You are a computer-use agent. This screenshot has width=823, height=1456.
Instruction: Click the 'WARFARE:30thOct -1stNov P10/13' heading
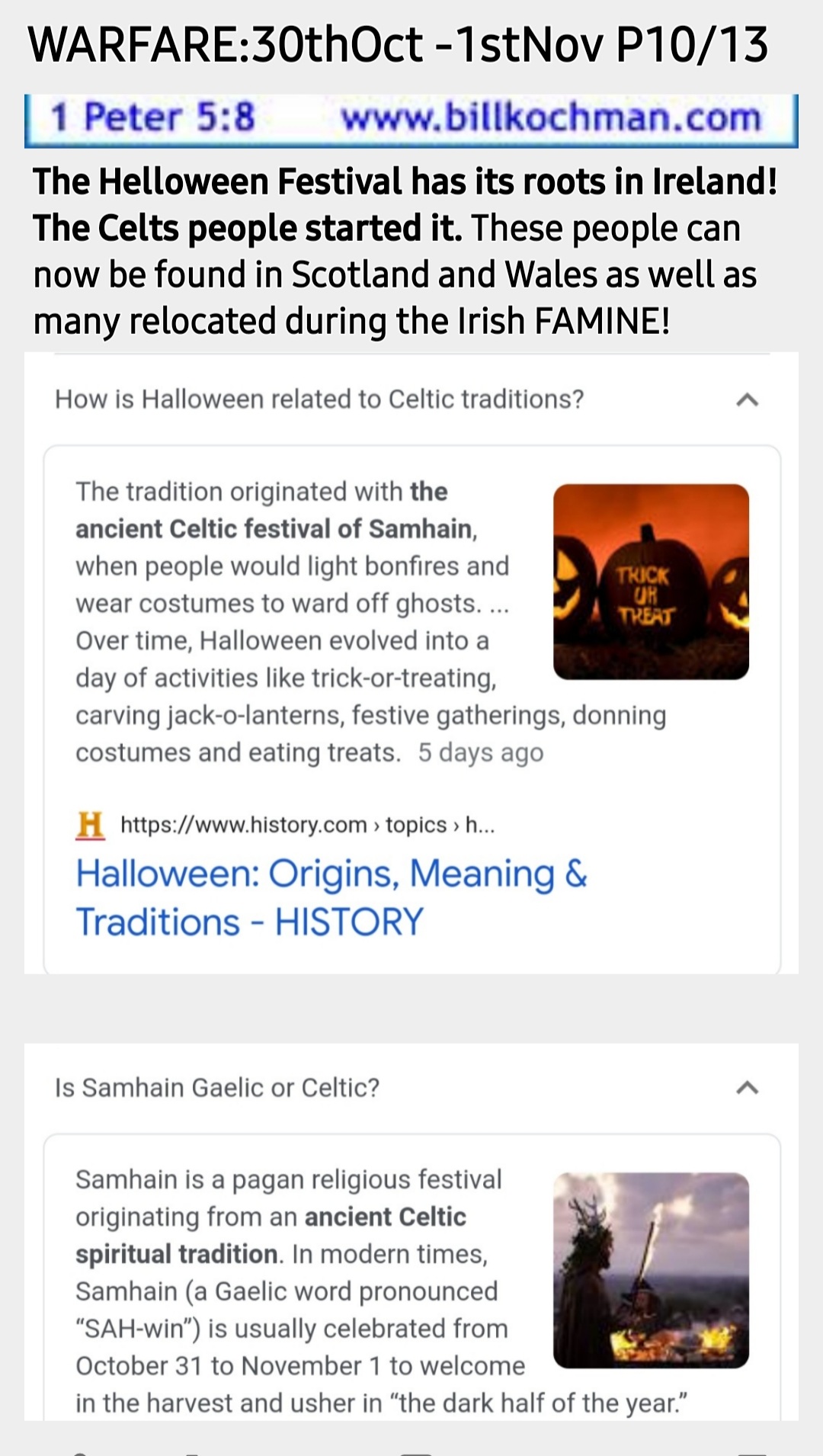pos(398,44)
